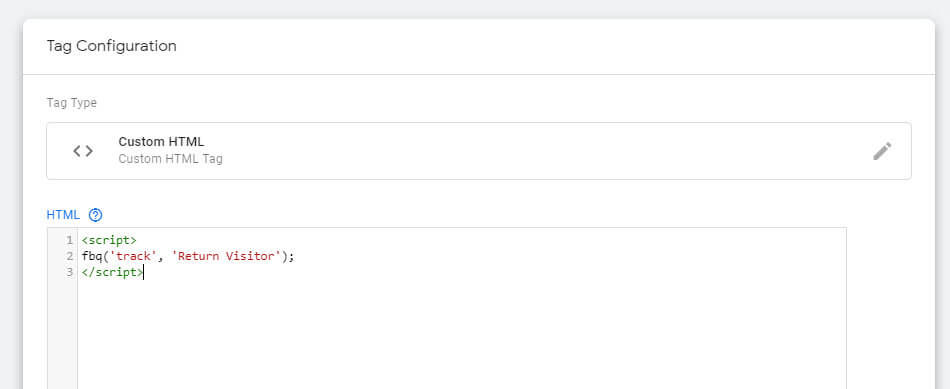Click the 'Tag Type' label
This screenshot has height=389, width=950.
pos(71,103)
